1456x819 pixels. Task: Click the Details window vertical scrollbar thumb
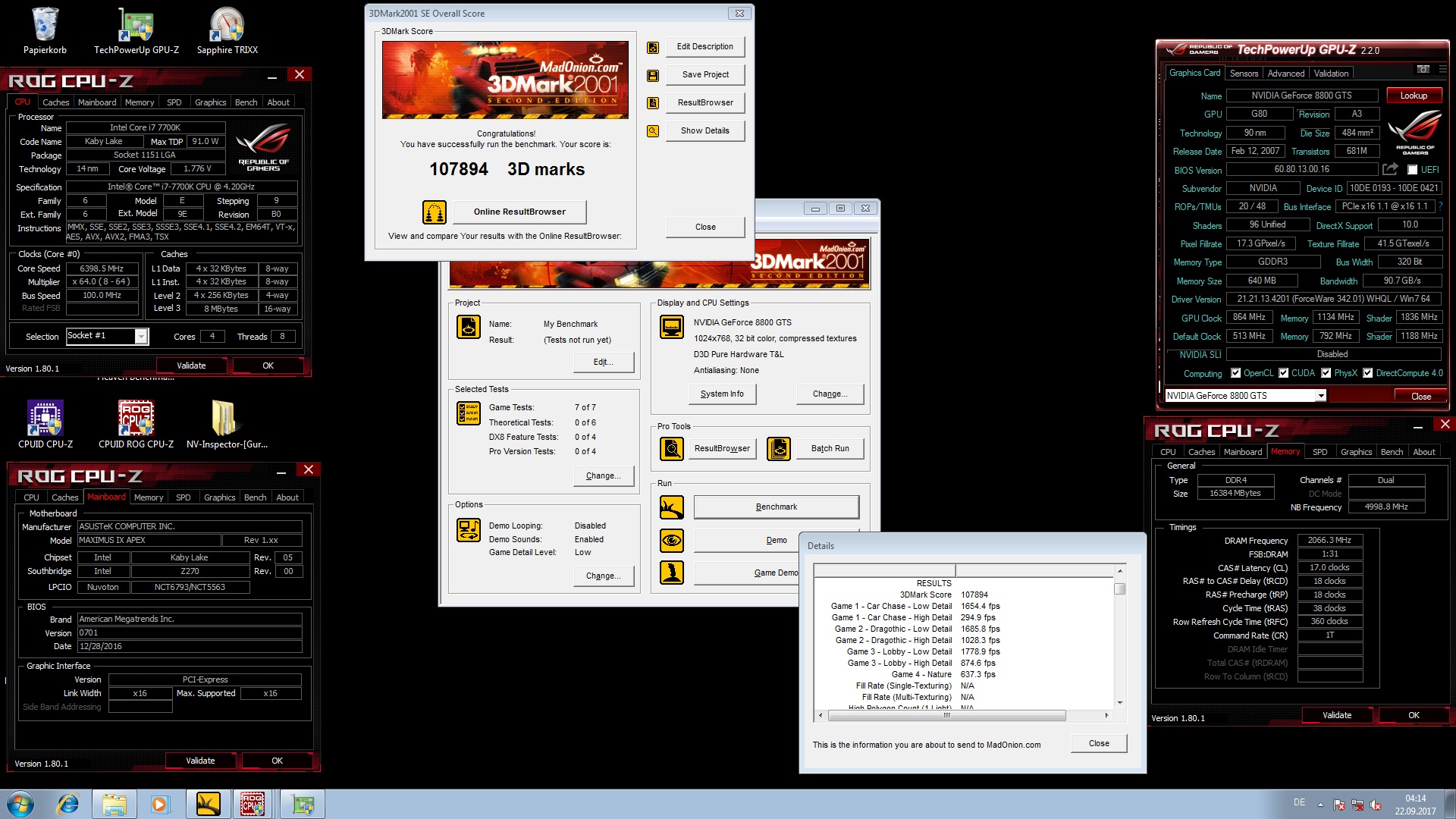[x=1120, y=588]
